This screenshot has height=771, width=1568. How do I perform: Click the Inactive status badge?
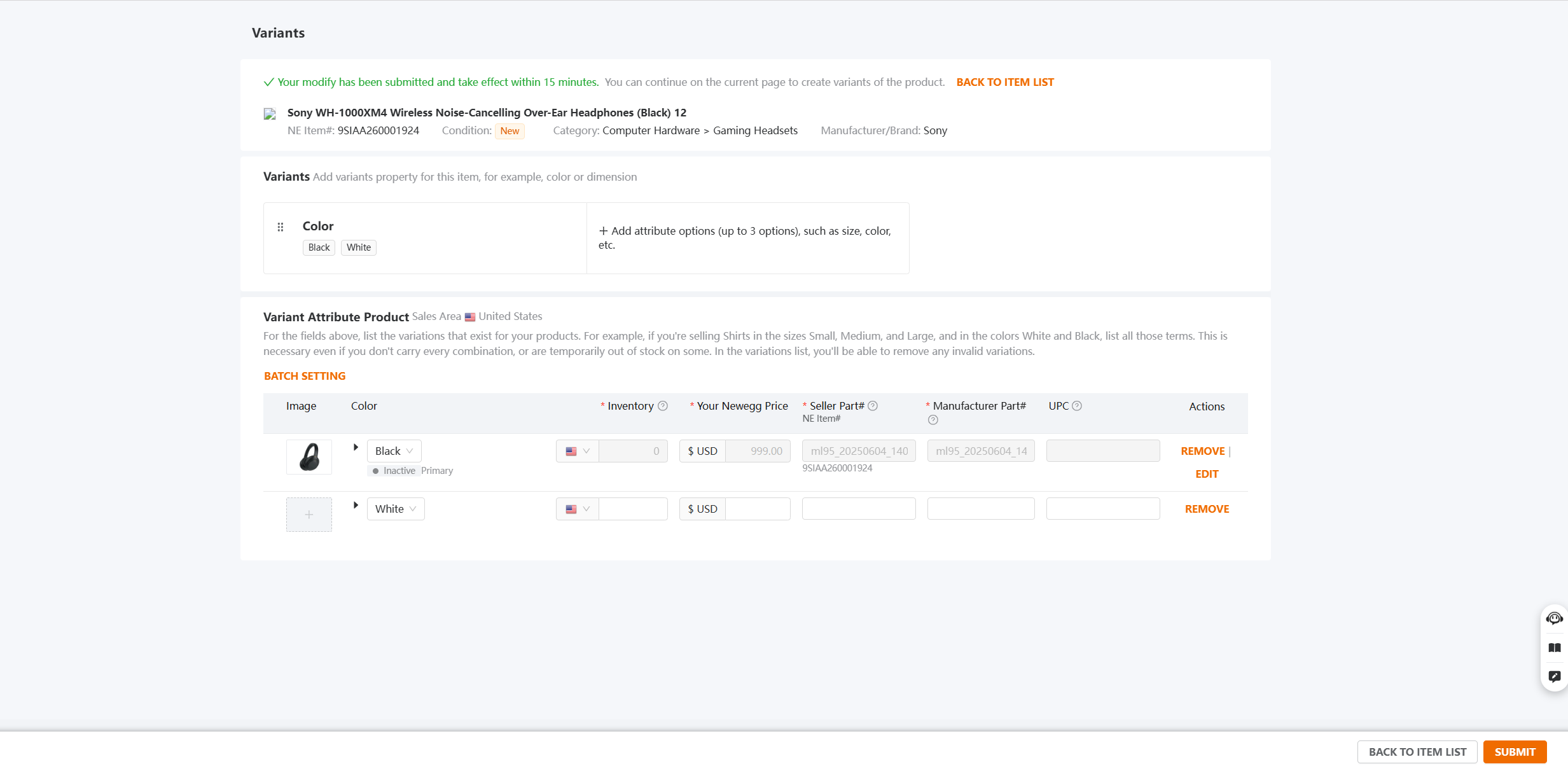point(394,471)
